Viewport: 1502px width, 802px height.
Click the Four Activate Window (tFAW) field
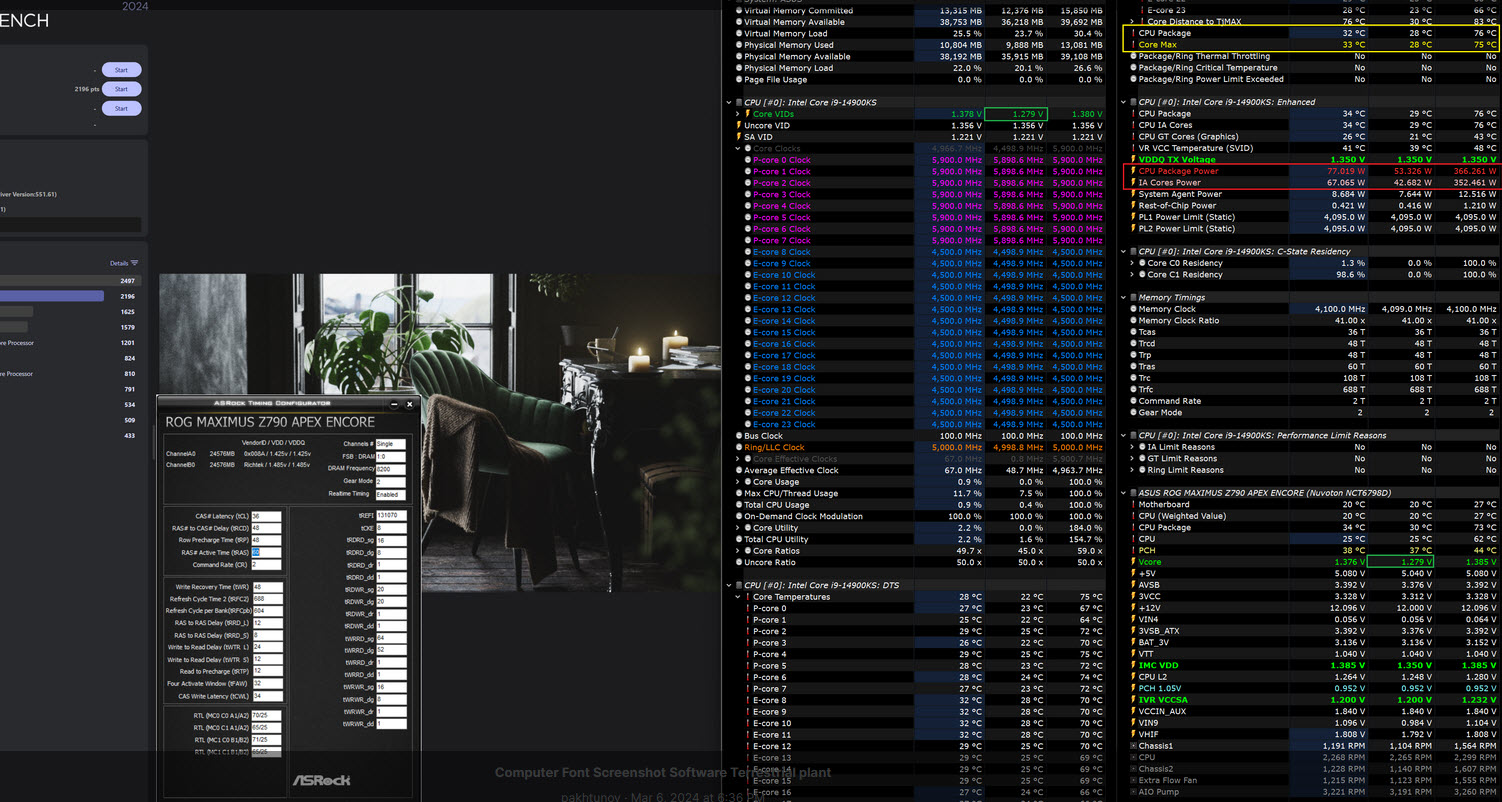267,684
